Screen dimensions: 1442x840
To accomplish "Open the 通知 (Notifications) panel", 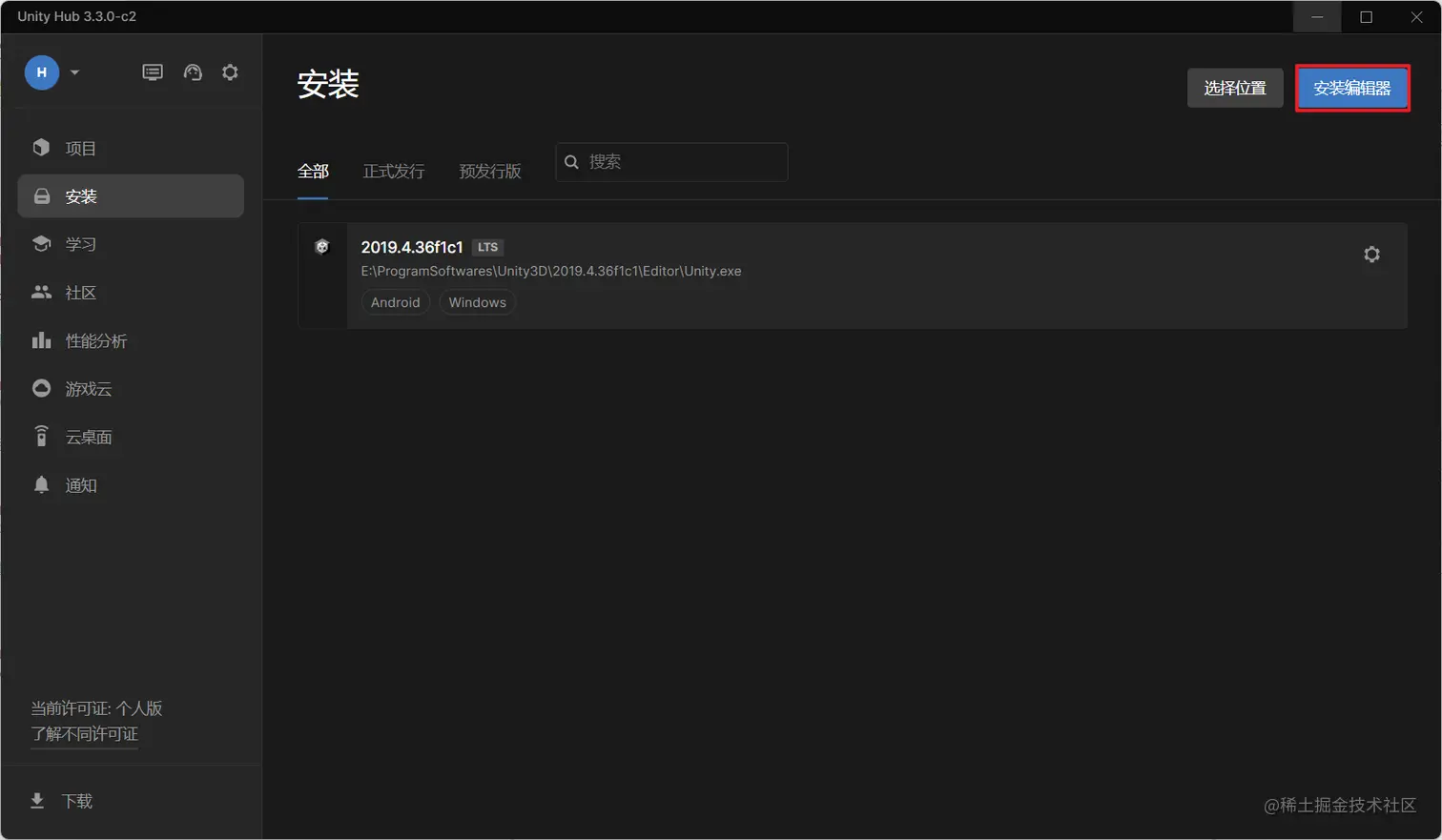I will click(80, 484).
